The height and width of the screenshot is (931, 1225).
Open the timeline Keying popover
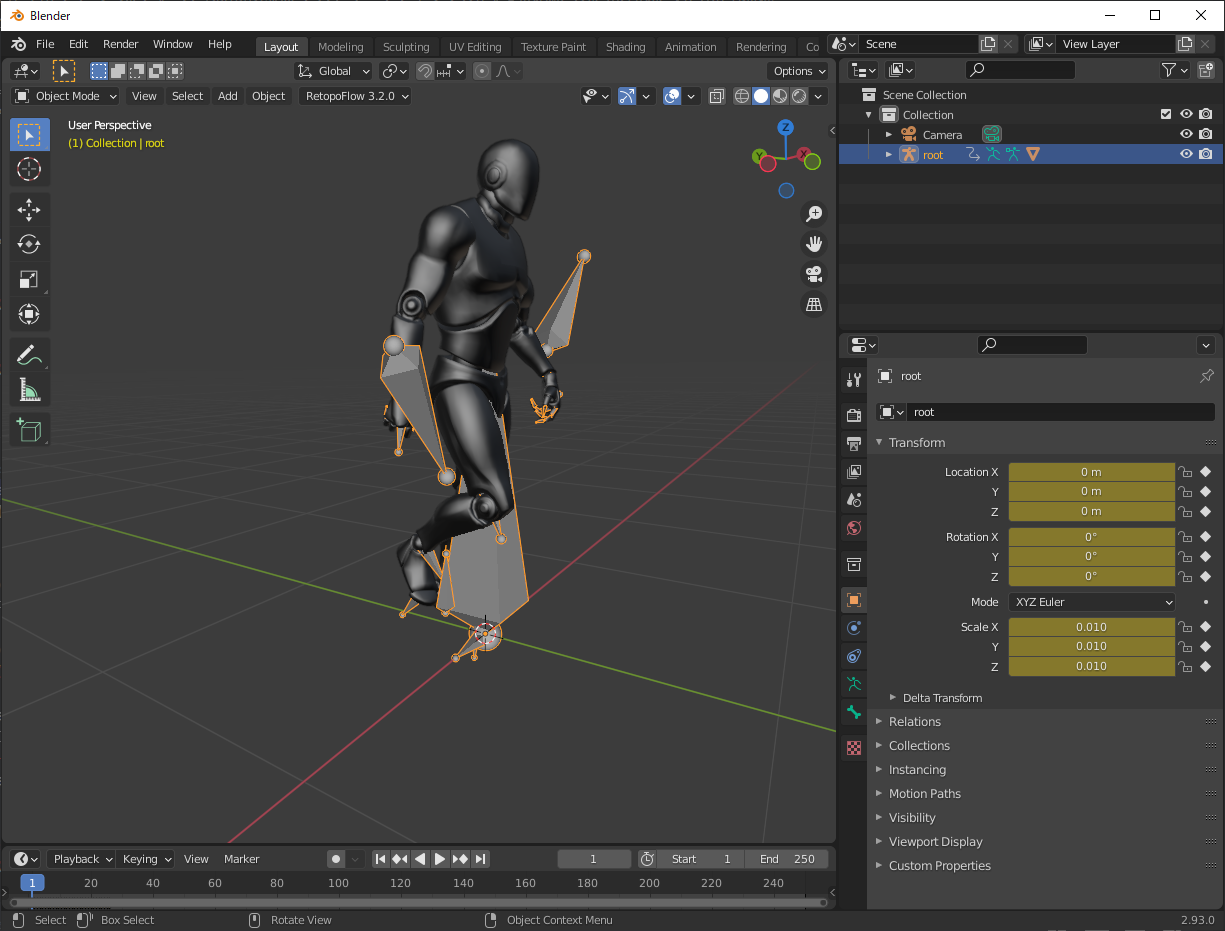(146, 859)
